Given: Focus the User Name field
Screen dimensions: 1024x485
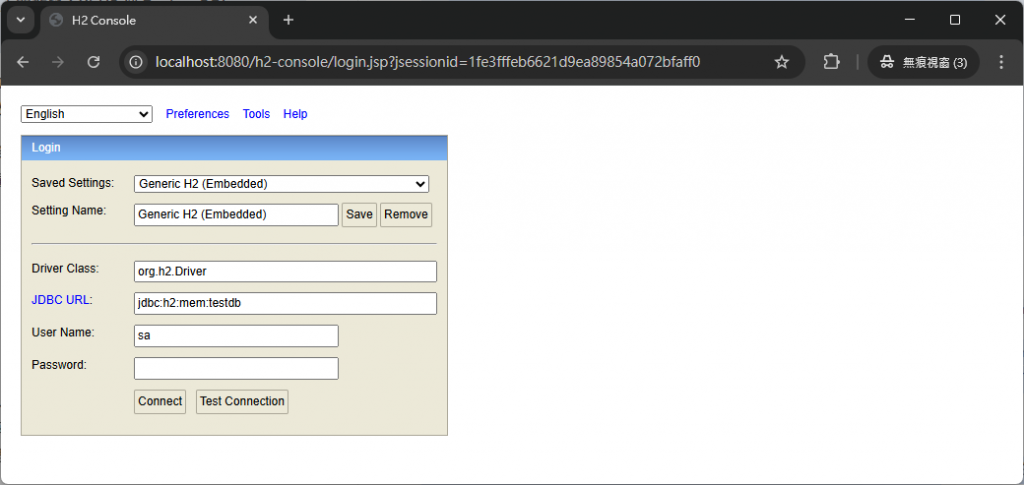Looking at the screenshot, I should pyautogui.click(x=236, y=336).
